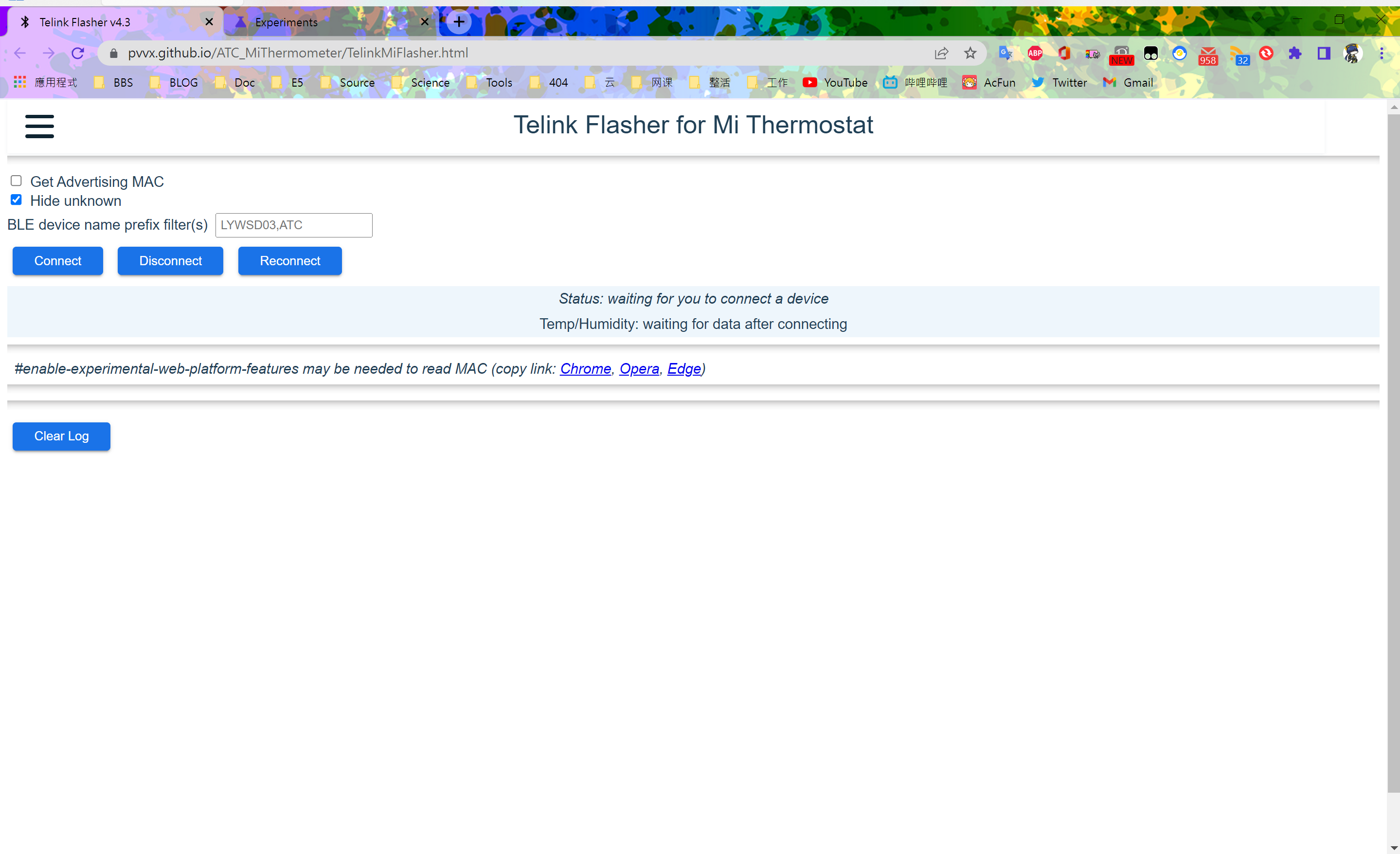This screenshot has height=854, width=1400.
Task: Click the blue circular extension icon
Action: (x=1180, y=53)
